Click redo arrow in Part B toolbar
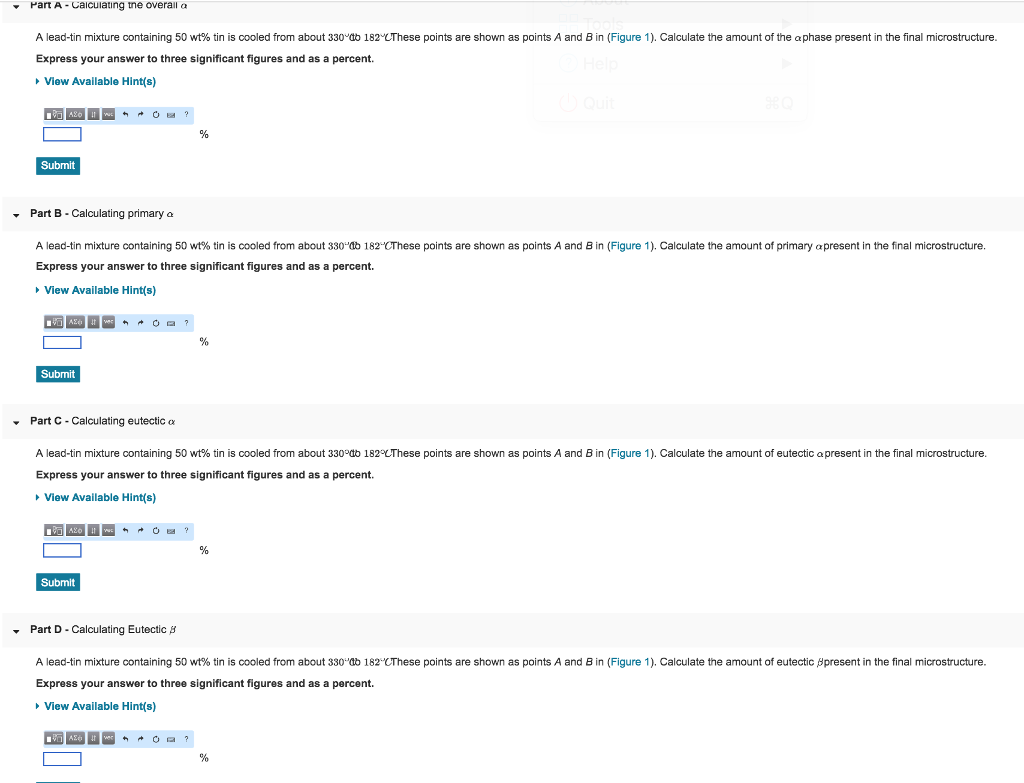The width and height of the screenshot is (1024, 783). pyautogui.click(x=140, y=322)
